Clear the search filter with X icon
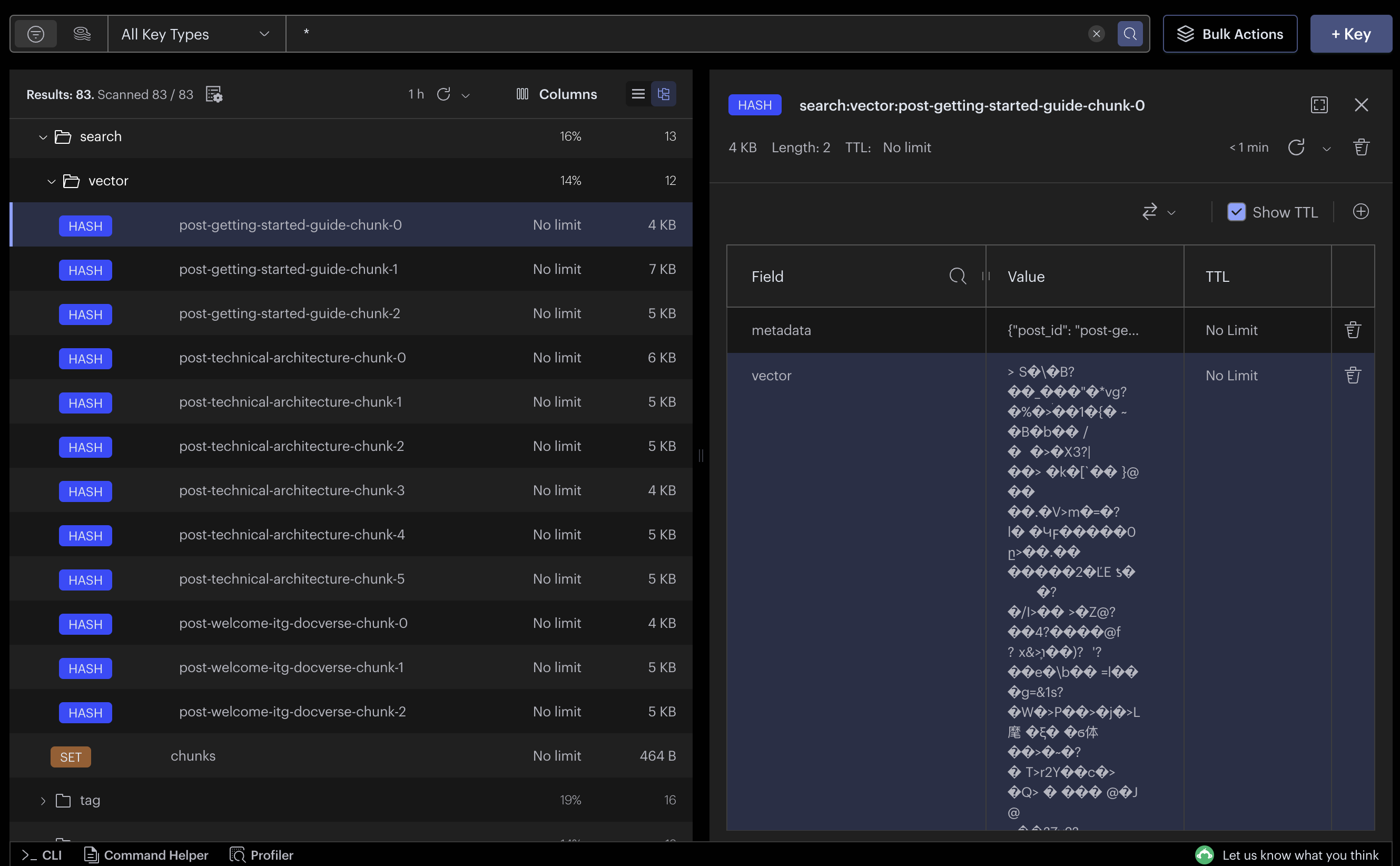This screenshot has height=866, width=1400. (x=1096, y=34)
